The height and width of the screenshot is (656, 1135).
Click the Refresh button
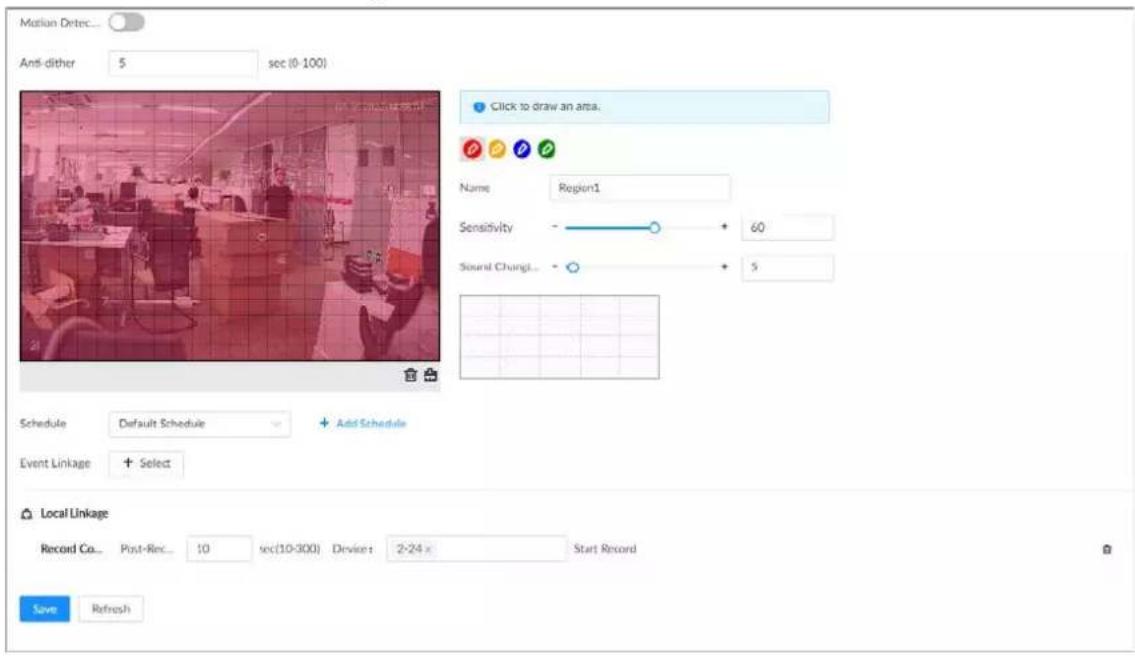click(111, 609)
